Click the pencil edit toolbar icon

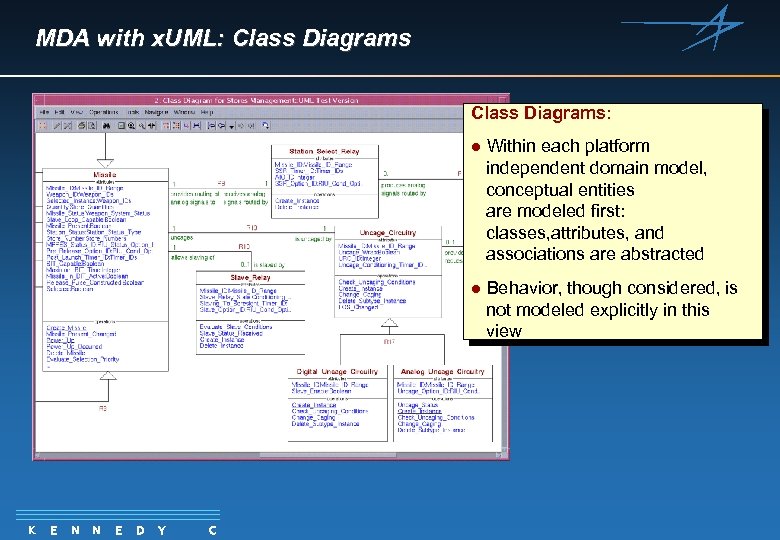click(x=57, y=126)
